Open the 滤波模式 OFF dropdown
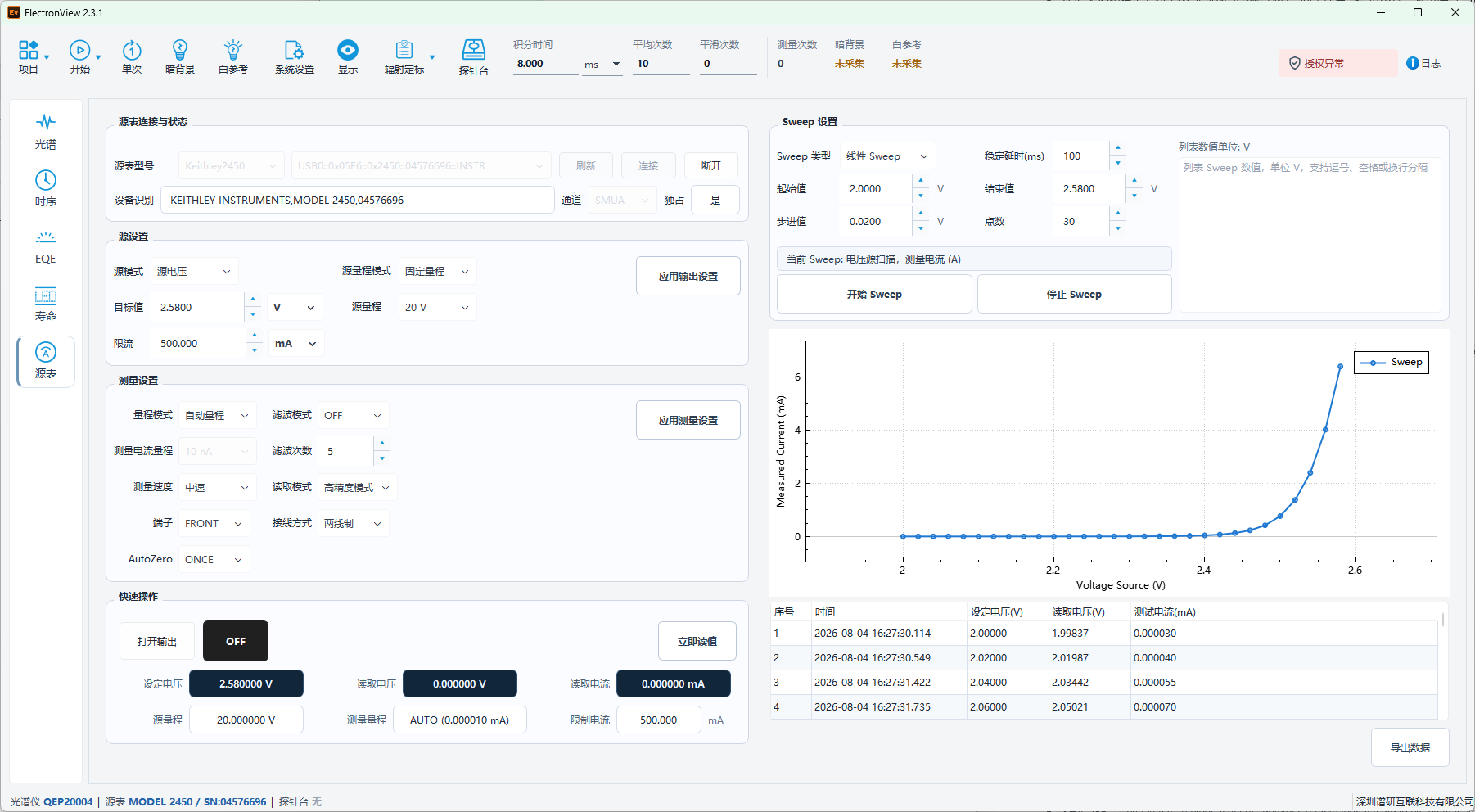The height and width of the screenshot is (812, 1475). 353,415
